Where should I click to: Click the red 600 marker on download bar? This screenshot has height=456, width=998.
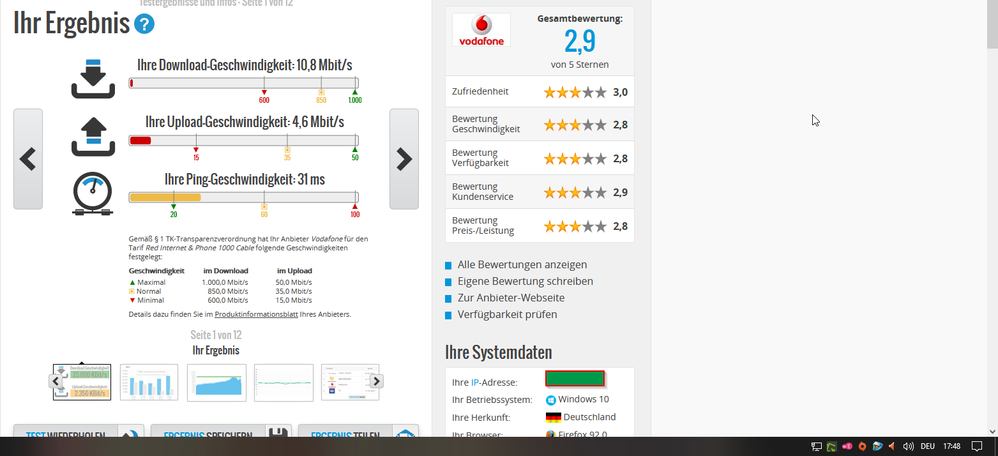click(264, 96)
